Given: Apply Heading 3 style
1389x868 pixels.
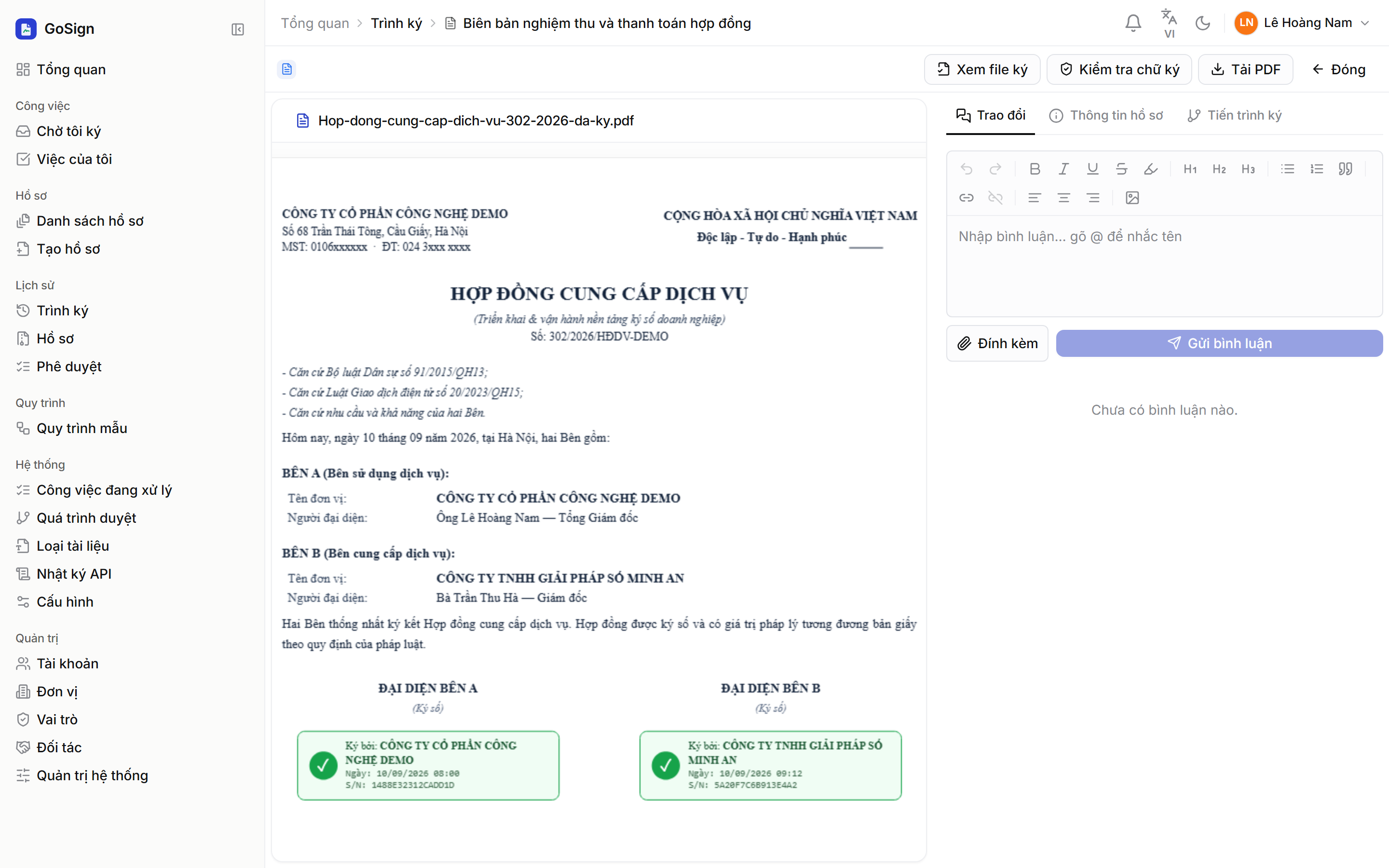Looking at the screenshot, I should pos(1248,169).
